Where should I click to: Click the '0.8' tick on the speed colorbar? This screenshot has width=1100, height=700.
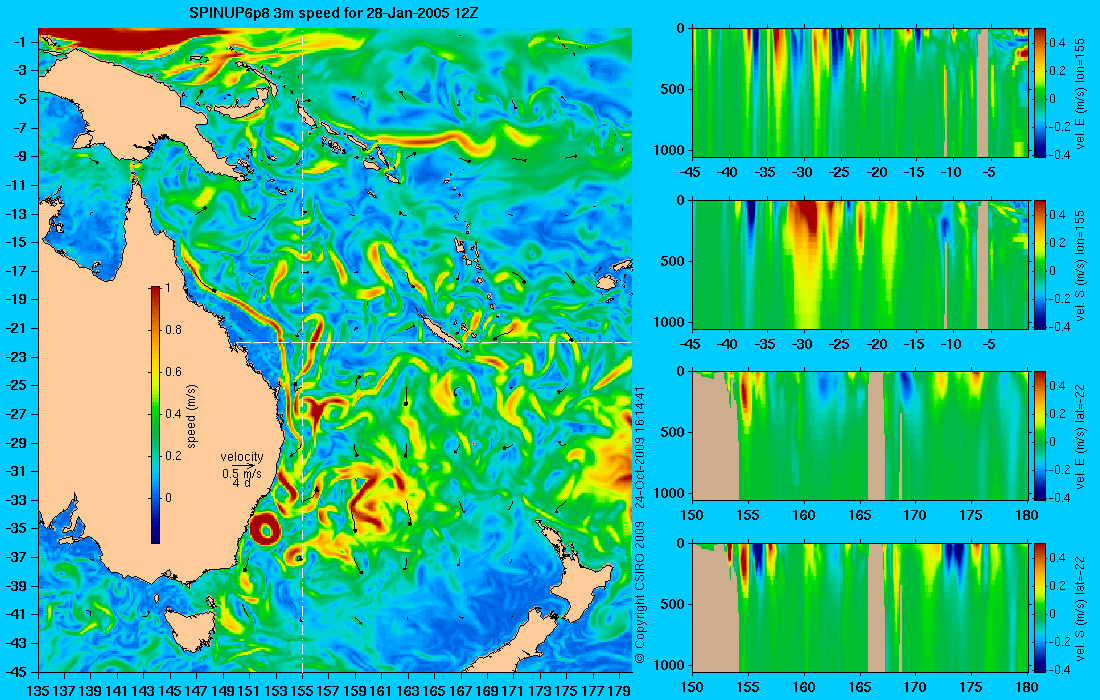(173, 330)
